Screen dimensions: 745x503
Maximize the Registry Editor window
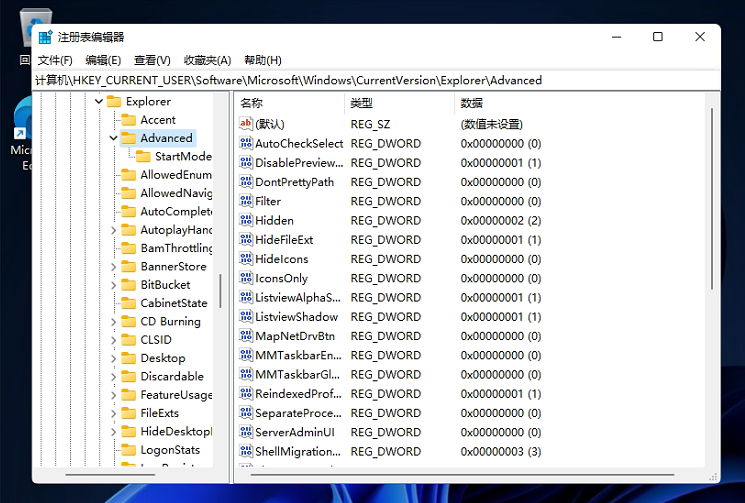pyautogui.click(x=658, y=37)
